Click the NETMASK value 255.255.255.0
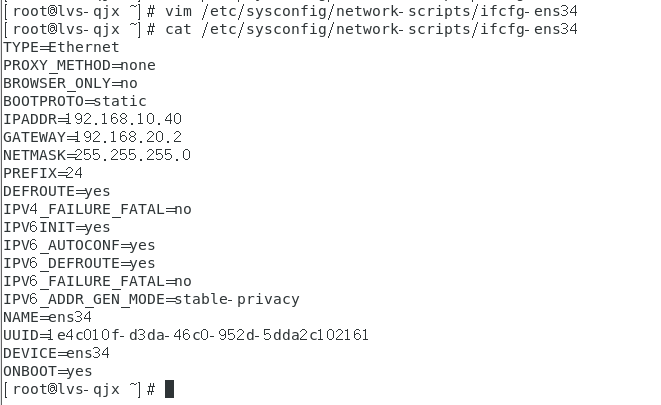 point(133,155)
